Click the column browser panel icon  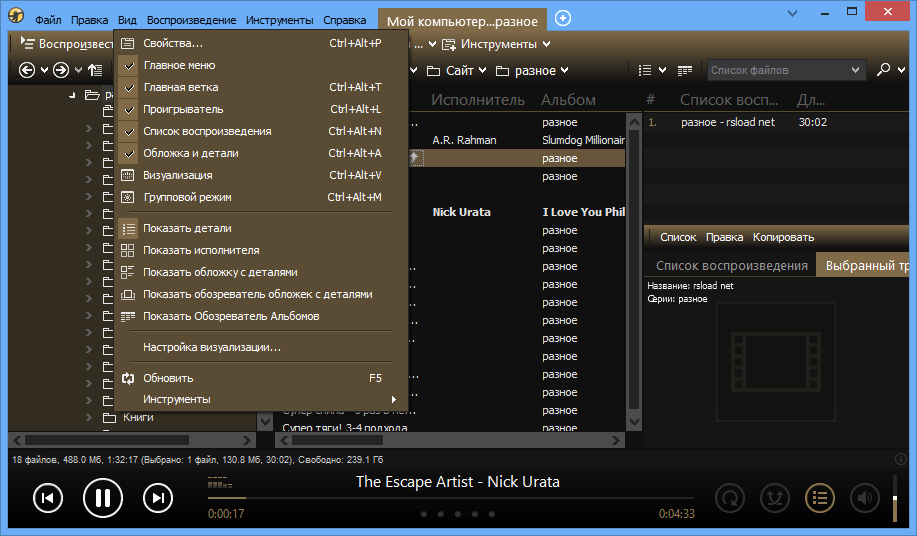(685, 70)
